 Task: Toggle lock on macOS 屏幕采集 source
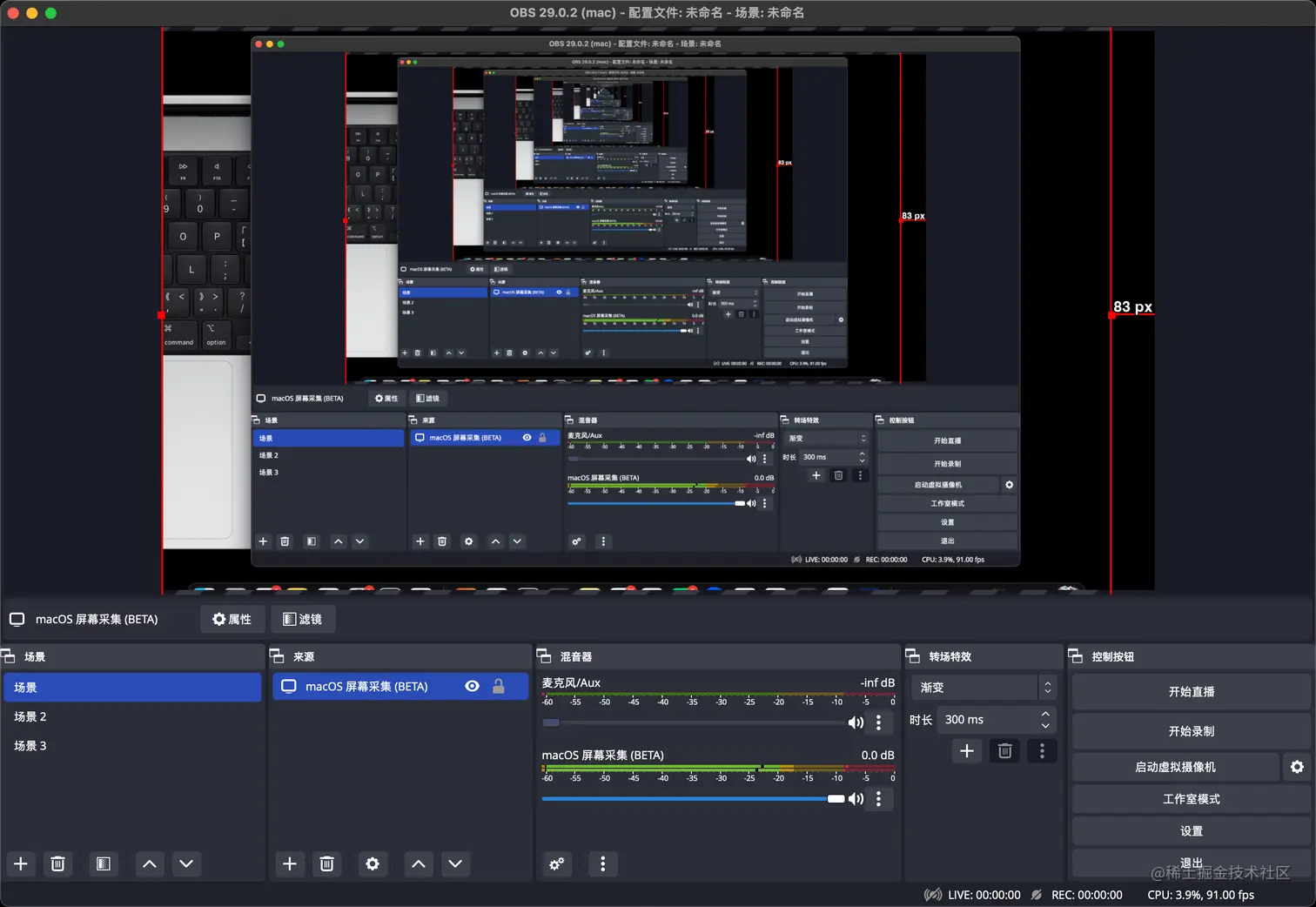(499, 686)
